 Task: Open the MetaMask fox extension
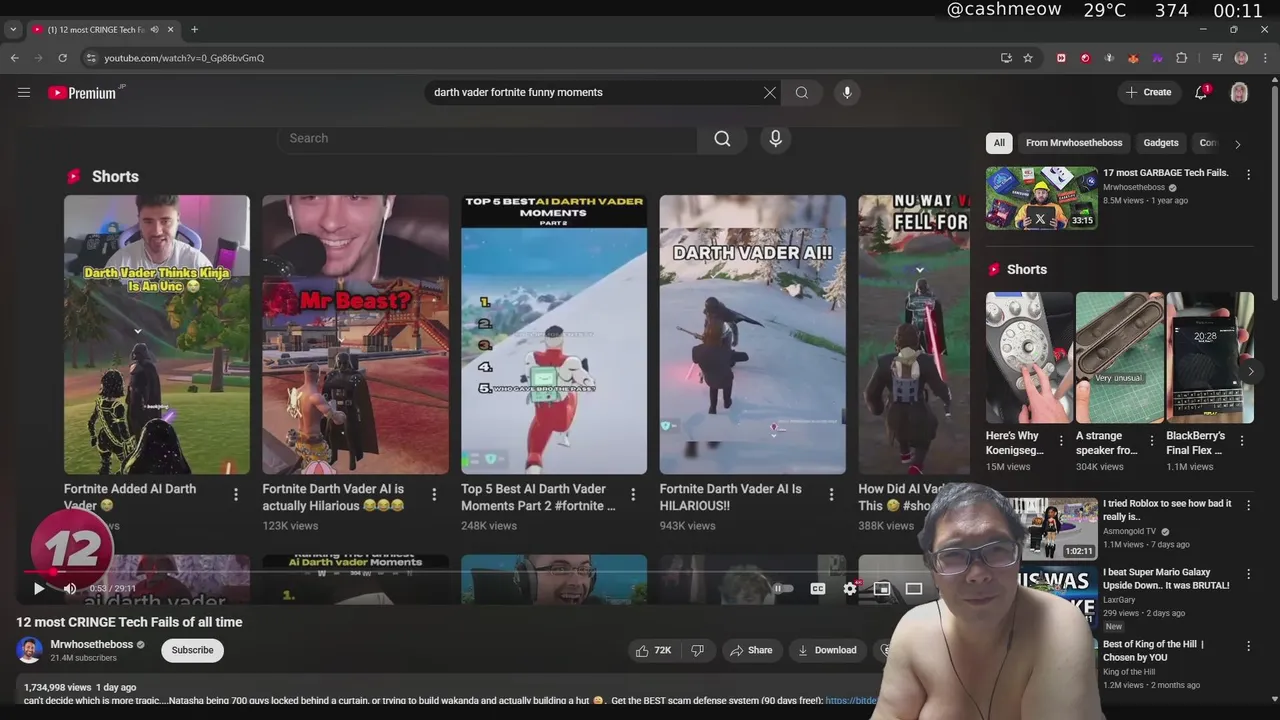coord(1133,58)
